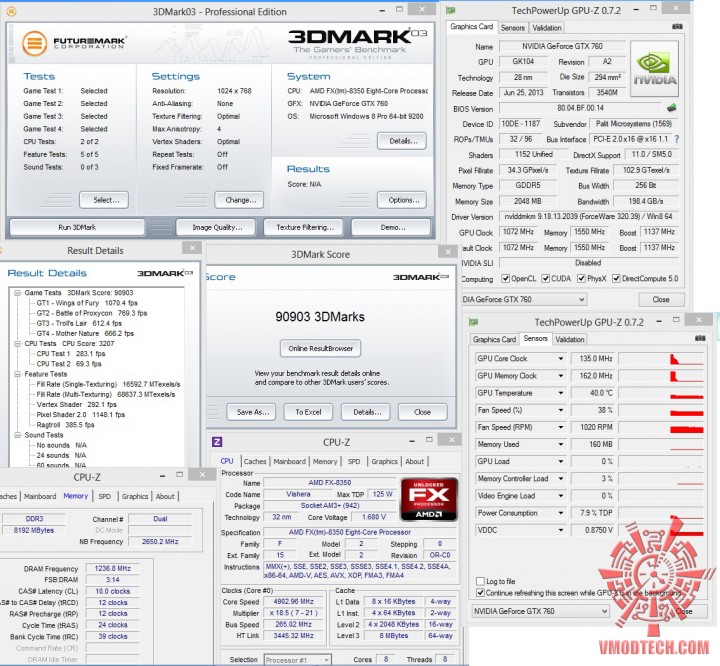The width and height of the screenshot is (720, 666).
Task: Click the AMD FX processor logo in CPU-Z
Action: click(429, 499)
